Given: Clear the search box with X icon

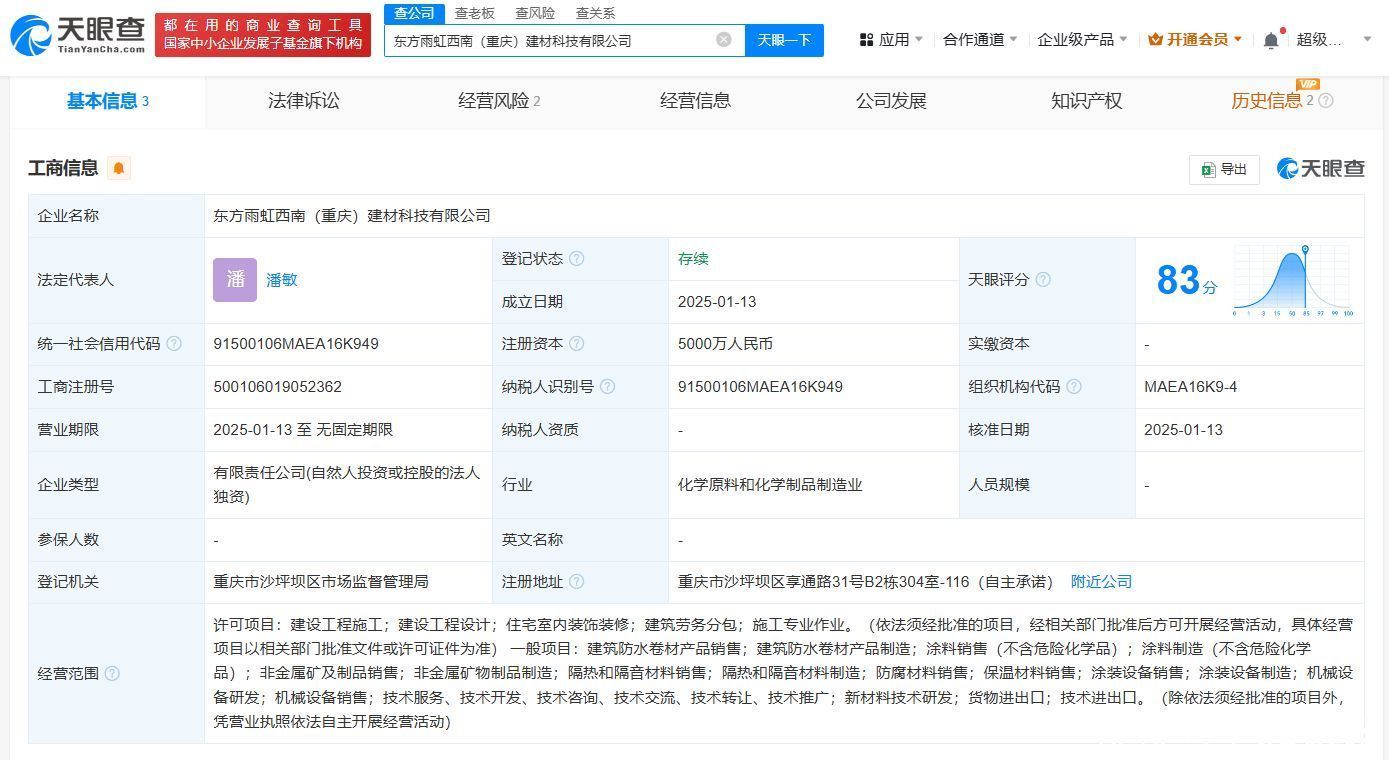Looking at the screenshot, I should click(723, 40).
